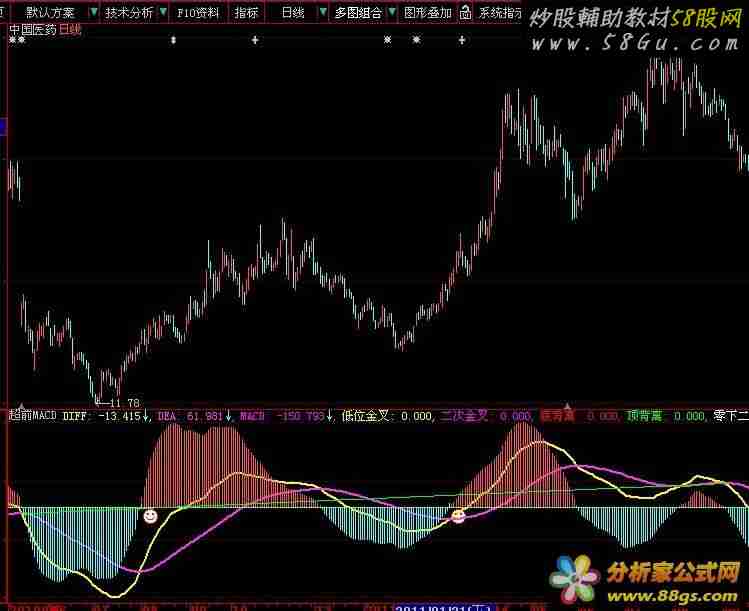749x611 pixels.
Task: Click the vertical double-arrow info marker
Action: [x=173, y=41]
